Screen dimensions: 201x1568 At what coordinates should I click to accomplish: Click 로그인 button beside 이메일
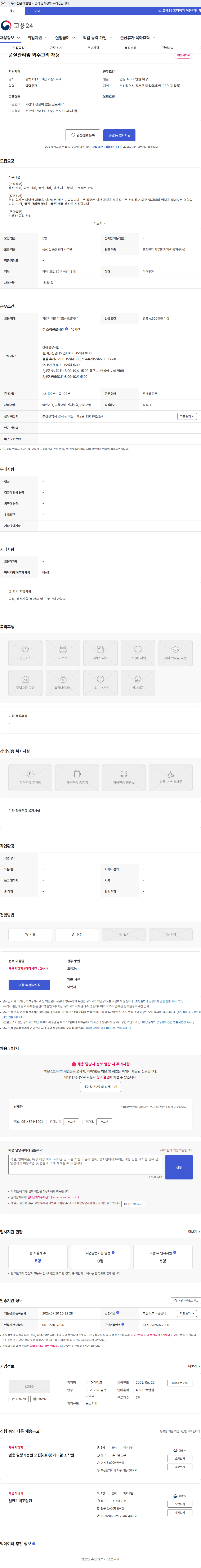click(104, 1122)
